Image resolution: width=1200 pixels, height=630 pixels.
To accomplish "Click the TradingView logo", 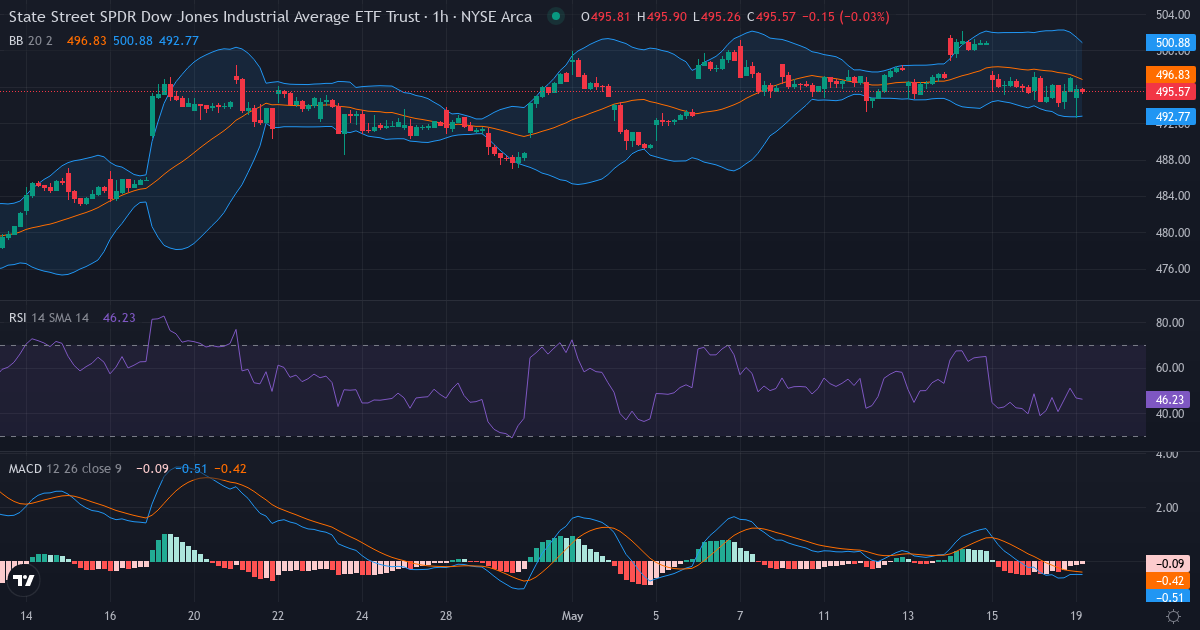I will click(x=24, y=580).
